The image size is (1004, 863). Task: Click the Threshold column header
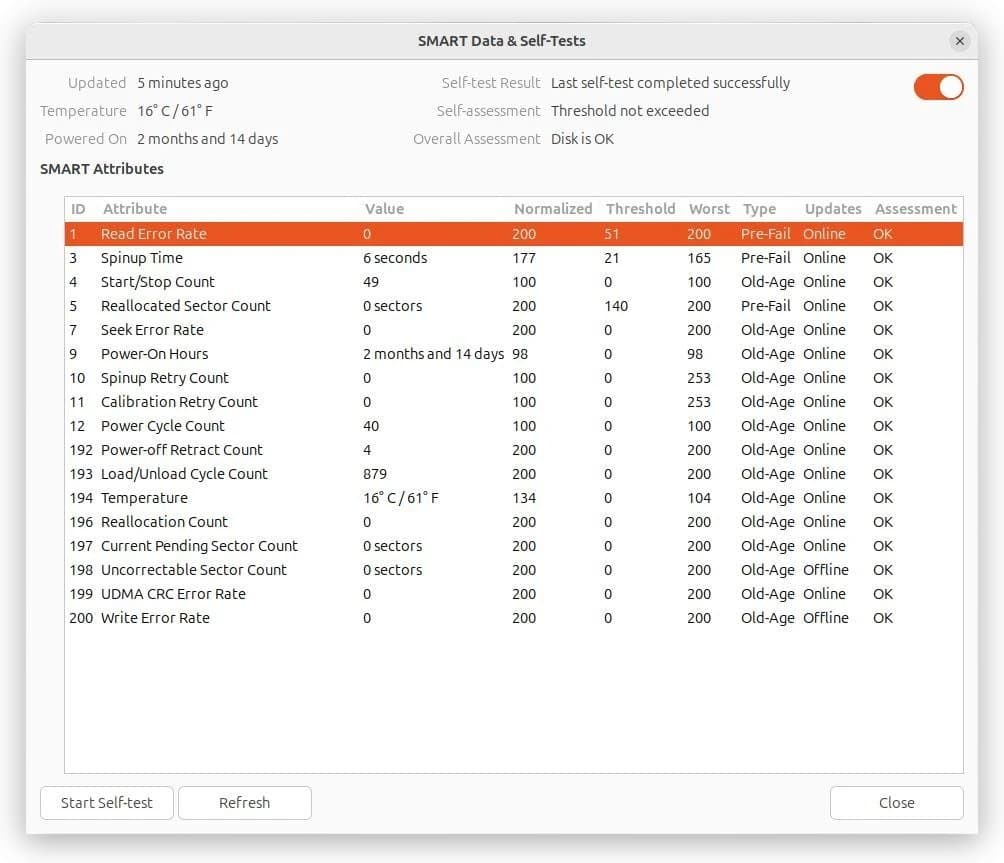tap(640, 209)
